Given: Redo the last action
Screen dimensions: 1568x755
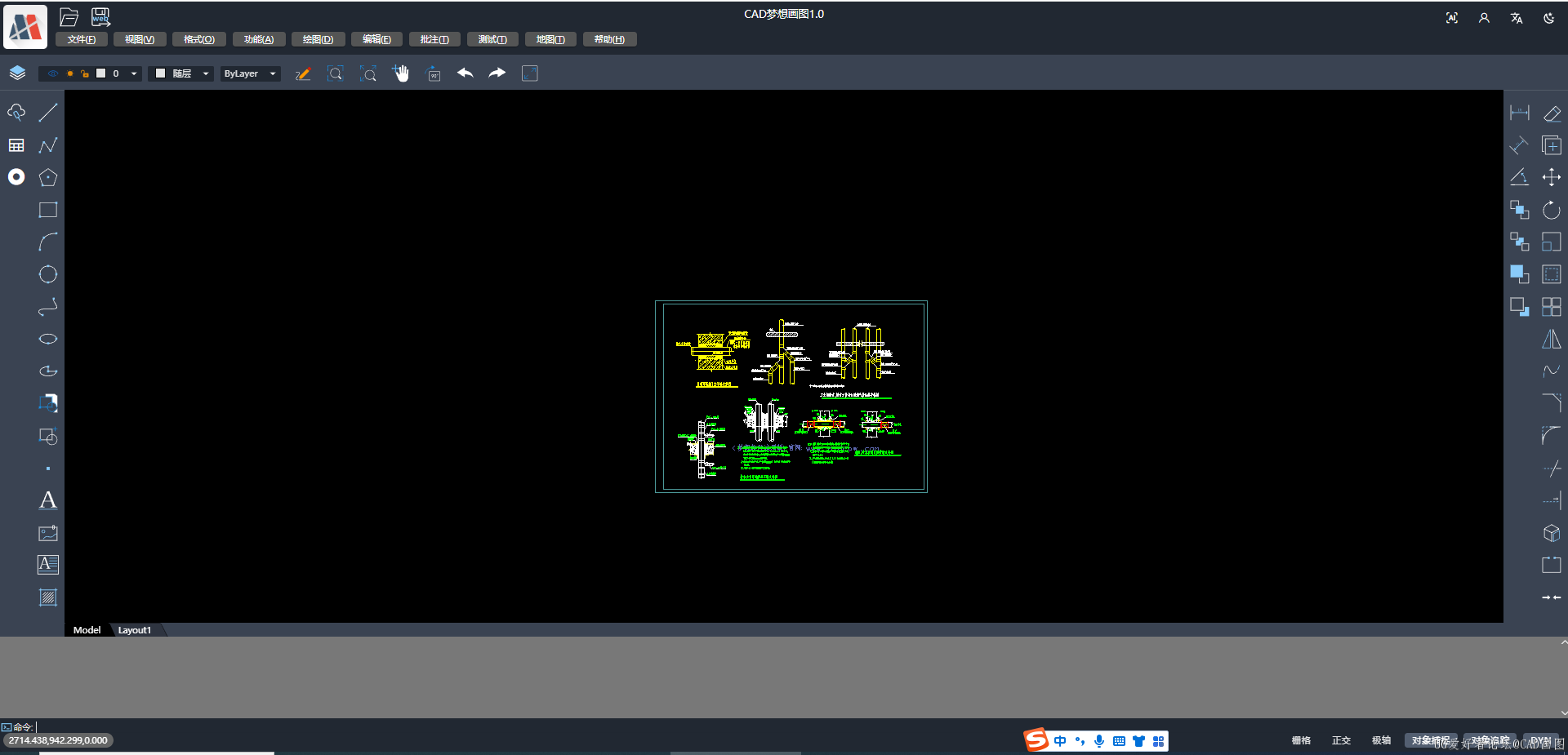Looking at the screenshot, I should [497, 73].
